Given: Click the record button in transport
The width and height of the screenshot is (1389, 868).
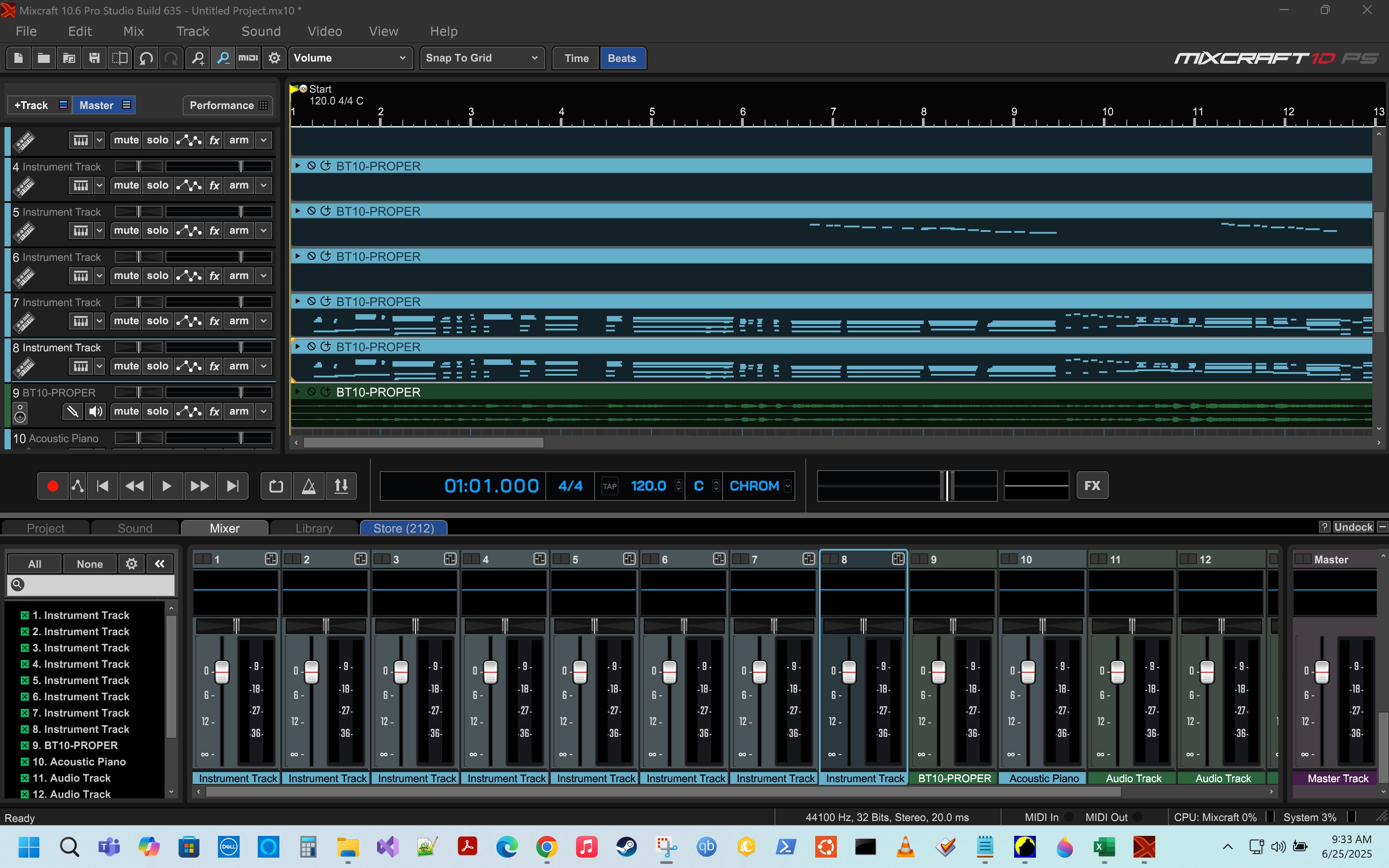Looking at the screenshot, I should point(52,486).
